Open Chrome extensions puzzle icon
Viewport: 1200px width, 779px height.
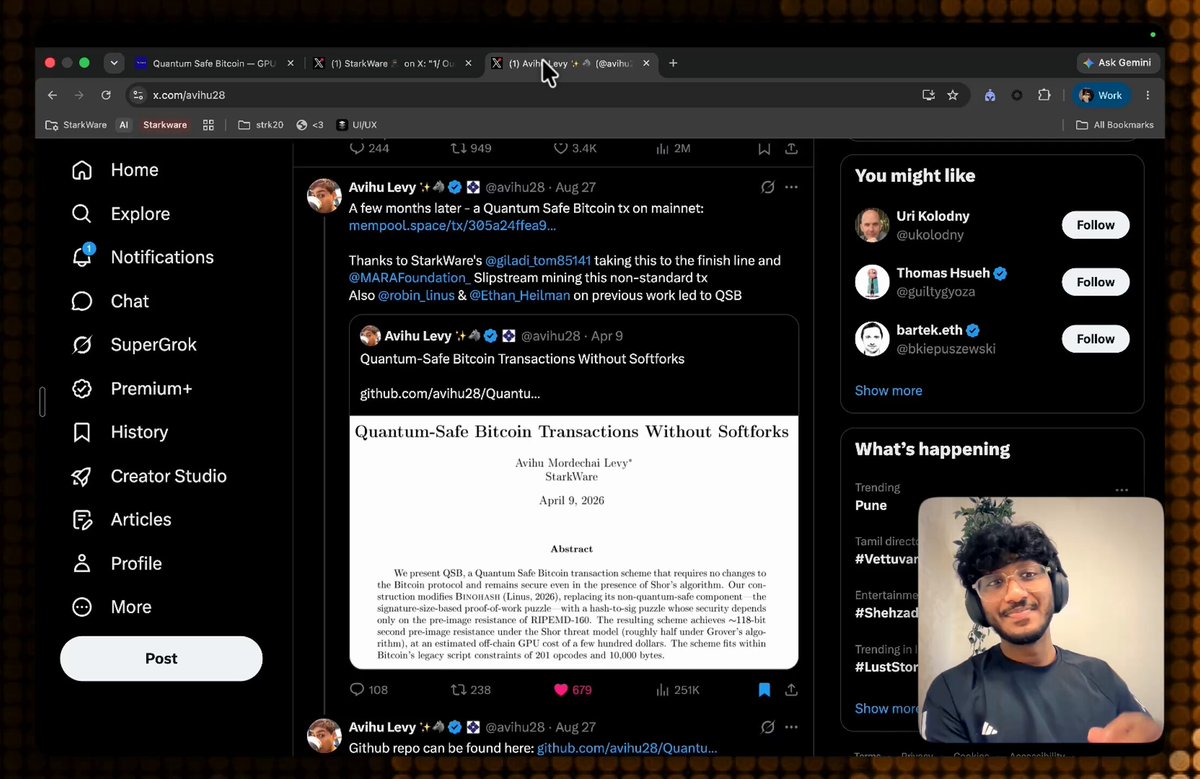coord(1044,95)
